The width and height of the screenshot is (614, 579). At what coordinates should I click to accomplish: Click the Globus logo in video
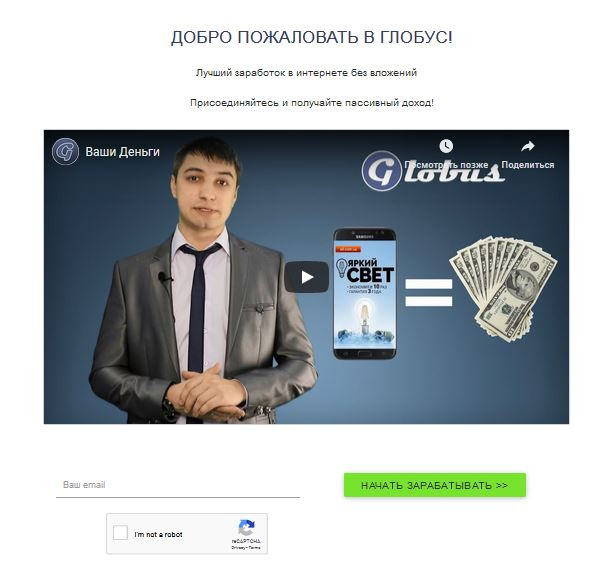(x=433, y=171)
